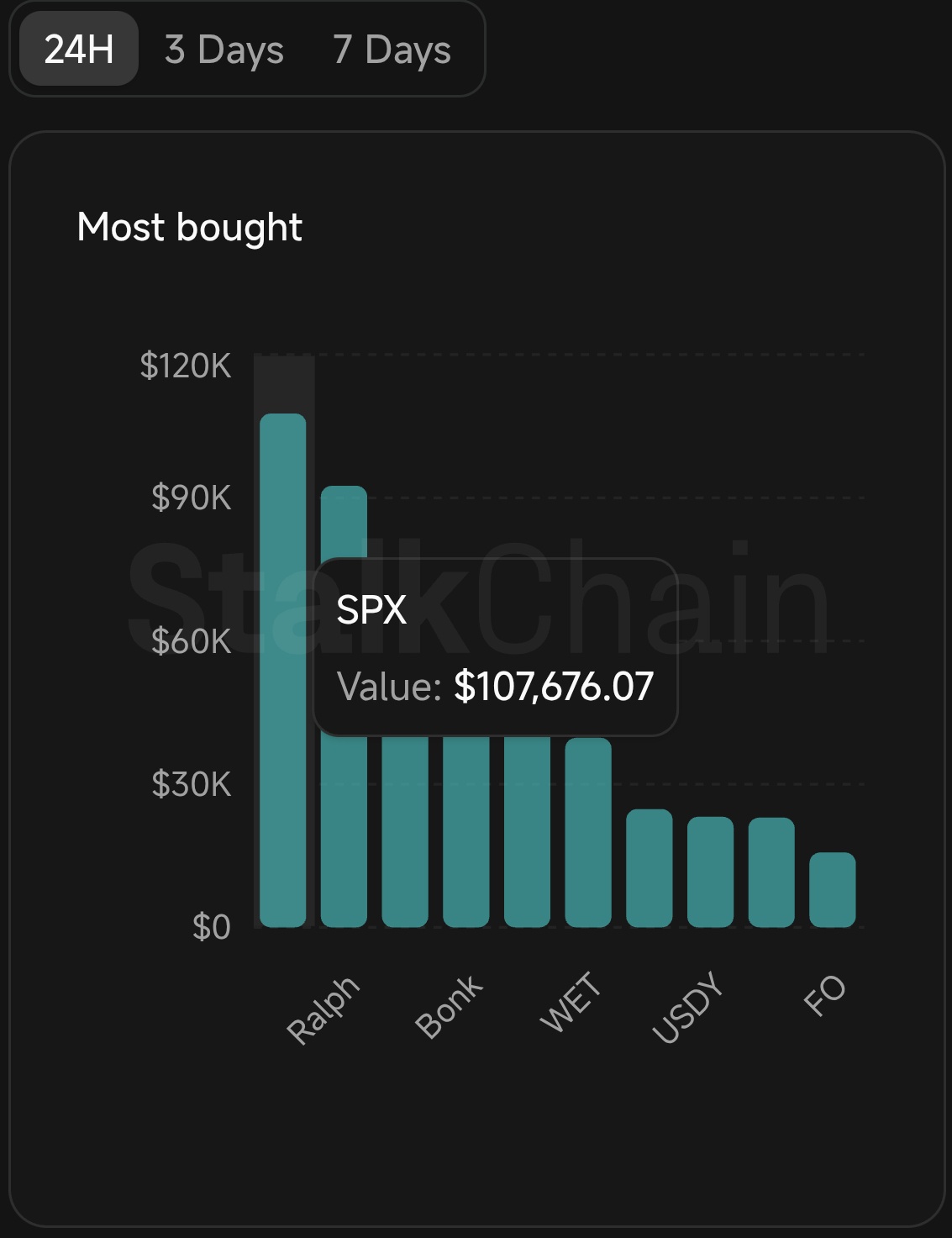Click the FO x-axis label

[824, 995]
